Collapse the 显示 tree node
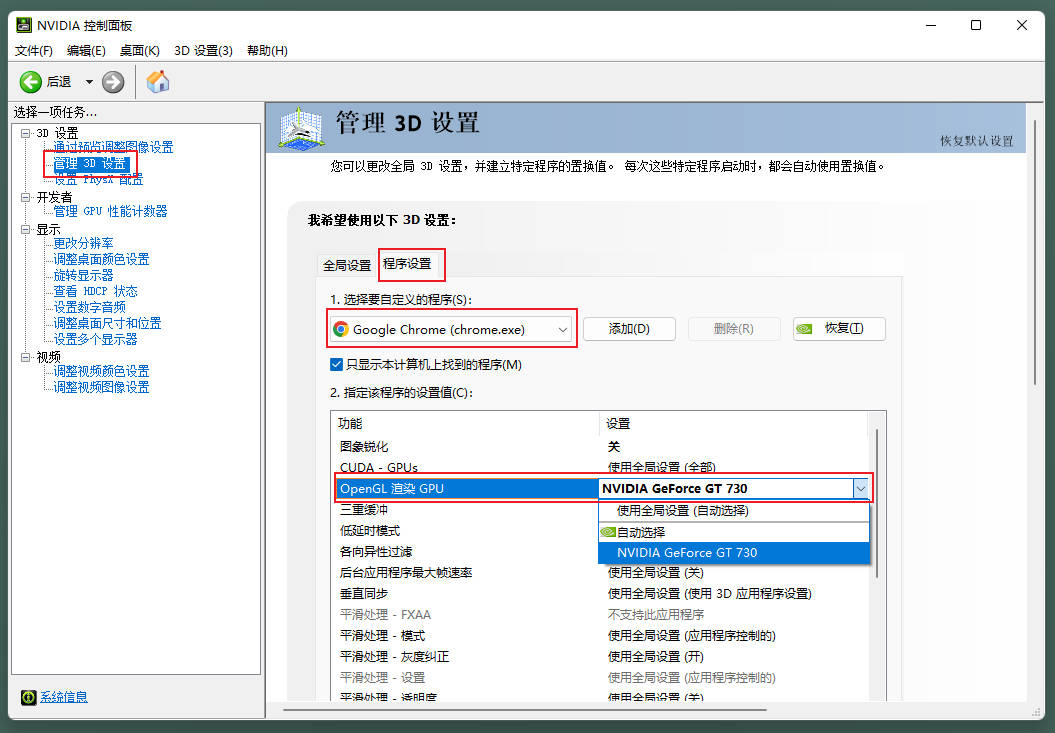Viewport: 1055px width, 733px height. coord(26,229)
